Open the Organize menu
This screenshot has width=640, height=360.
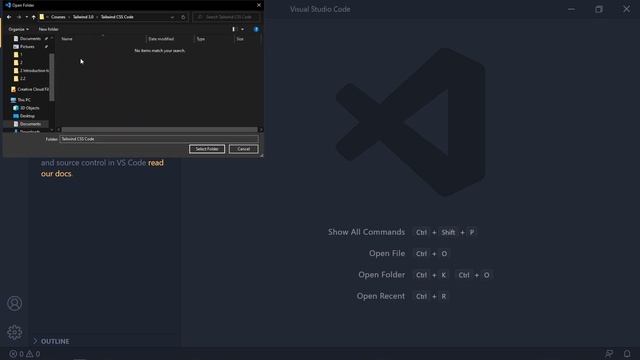coord(18,29)
